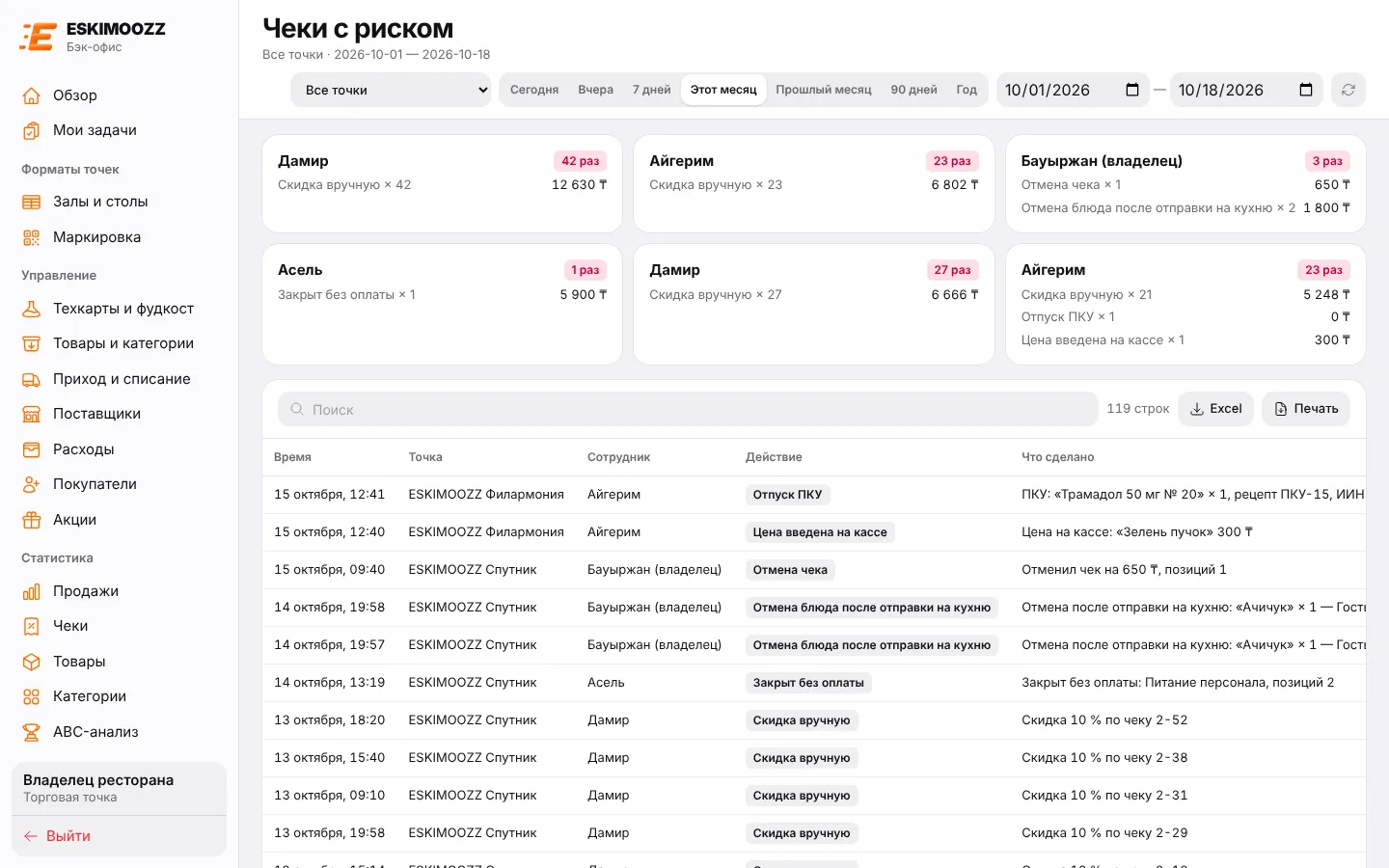The height and width of the screenshot is (868, 1389).
Task: Select the Сегодня period tab
Action: 534,90
